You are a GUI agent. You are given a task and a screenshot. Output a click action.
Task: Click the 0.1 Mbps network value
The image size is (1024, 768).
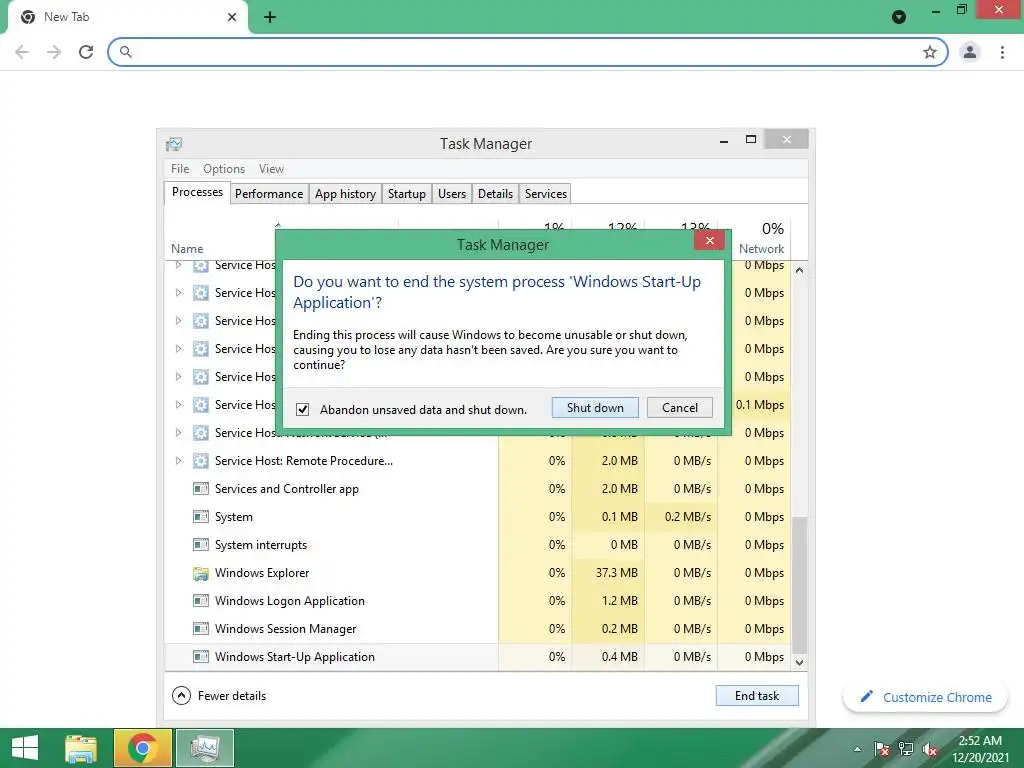(x=760, y=405)
